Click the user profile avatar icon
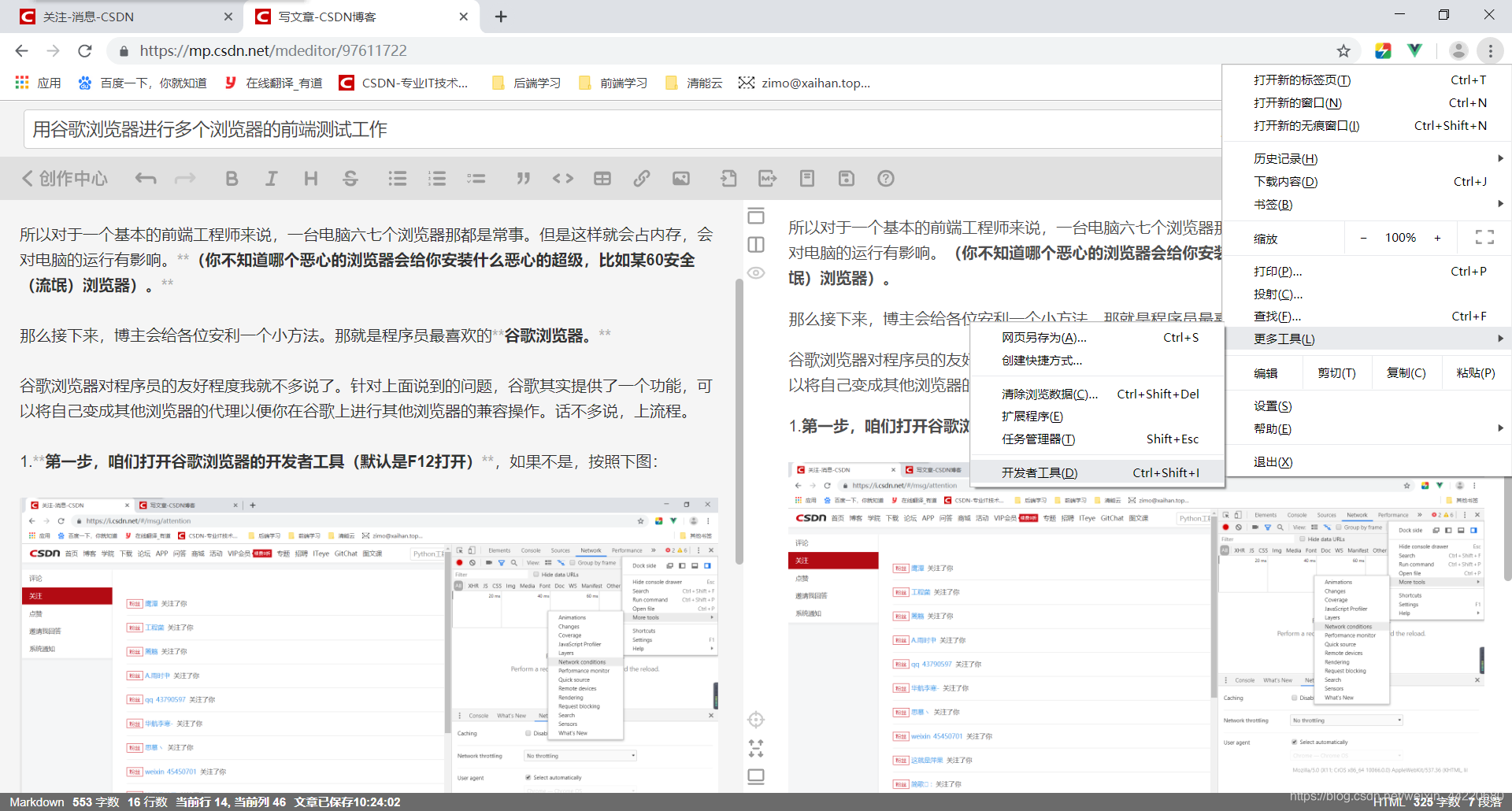This screenshot has width=1512, height=811. click(x=1458, y=51)
